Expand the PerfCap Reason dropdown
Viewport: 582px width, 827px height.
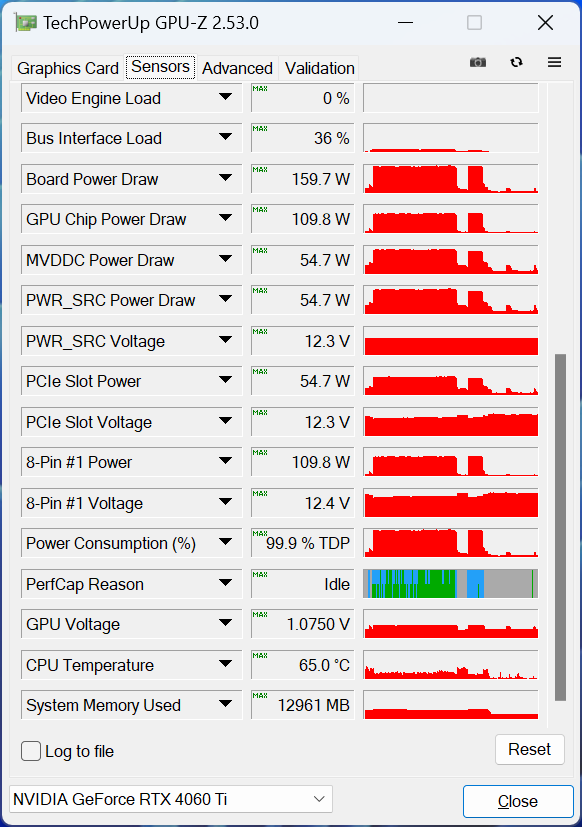pyautogui.click(x=225, y=583)
